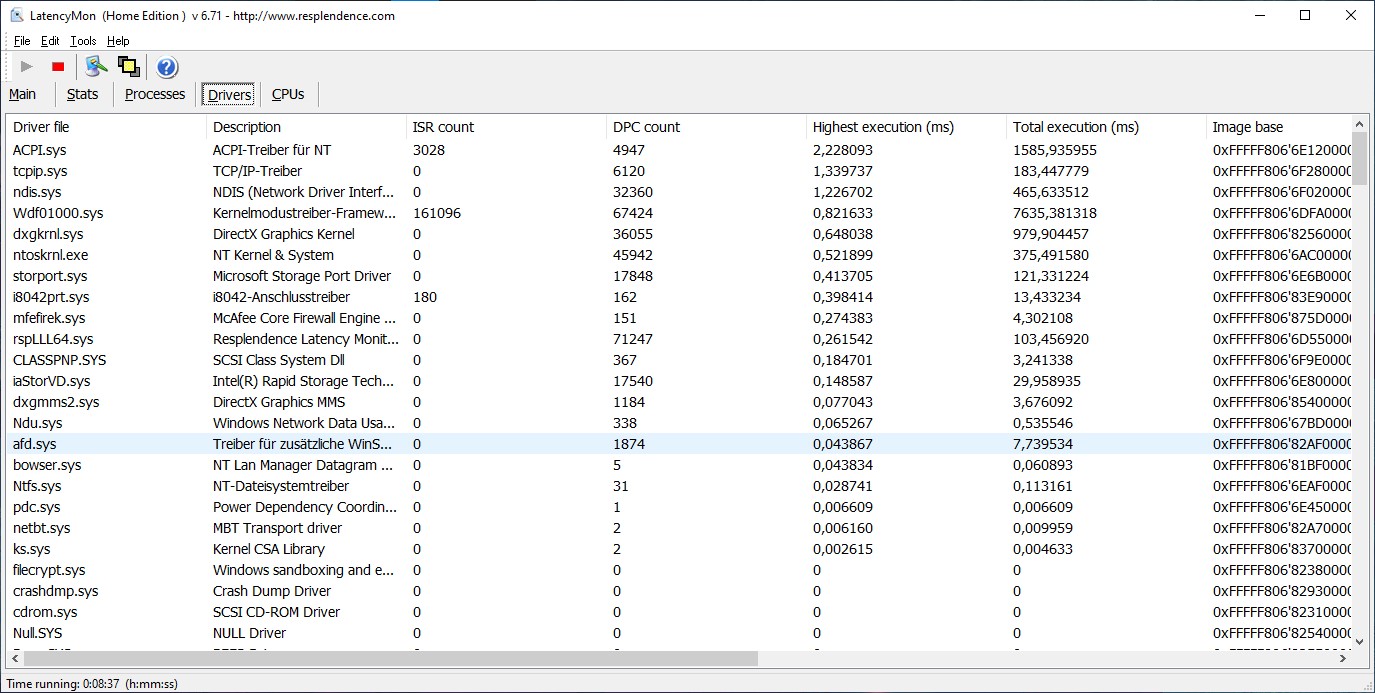Open the File menu

click(22, 41)
